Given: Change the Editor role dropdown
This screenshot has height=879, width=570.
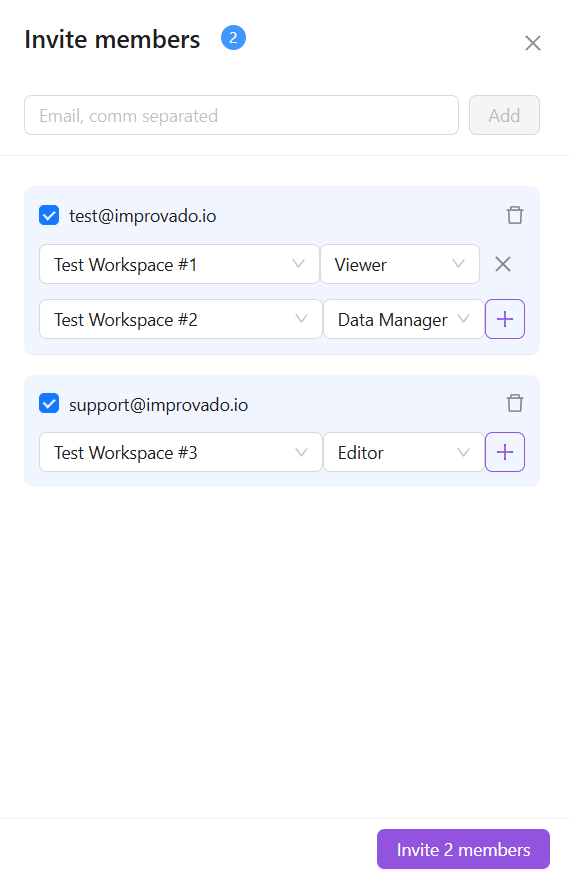Looking at the screenshot, I should (404, 452).
